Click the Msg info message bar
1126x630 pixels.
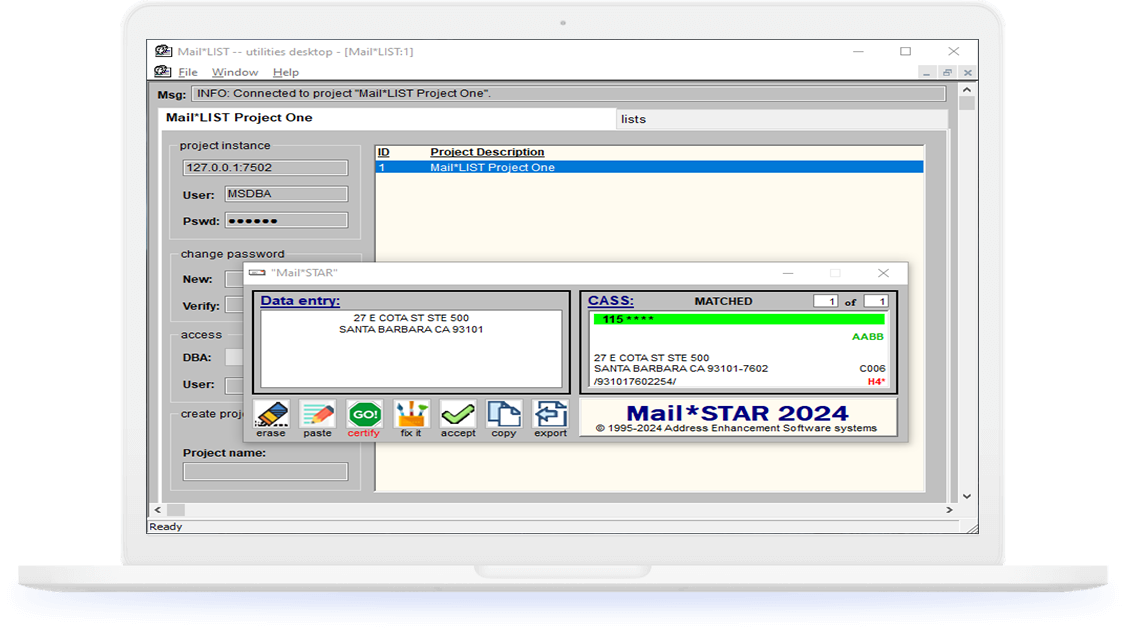click(x=568, y=93)
